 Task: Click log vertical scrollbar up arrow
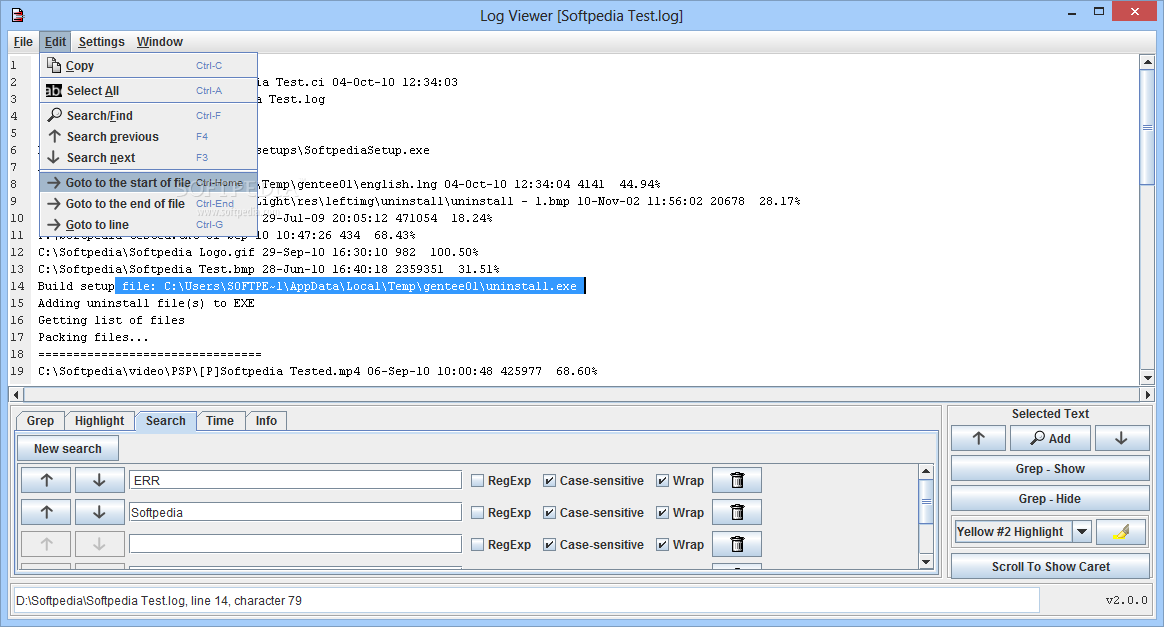pos(1147,62)
